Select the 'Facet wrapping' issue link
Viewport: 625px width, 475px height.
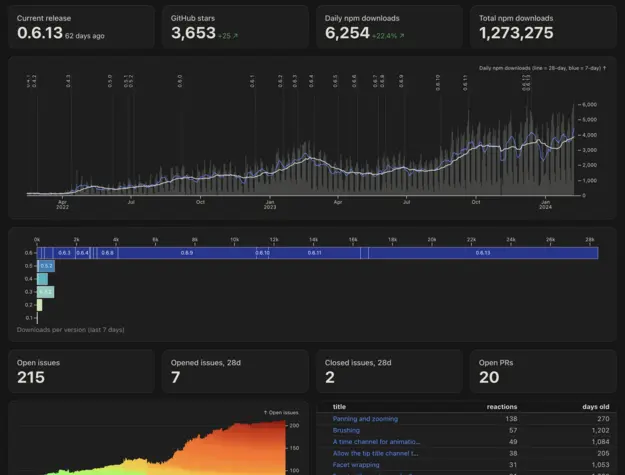354,465
